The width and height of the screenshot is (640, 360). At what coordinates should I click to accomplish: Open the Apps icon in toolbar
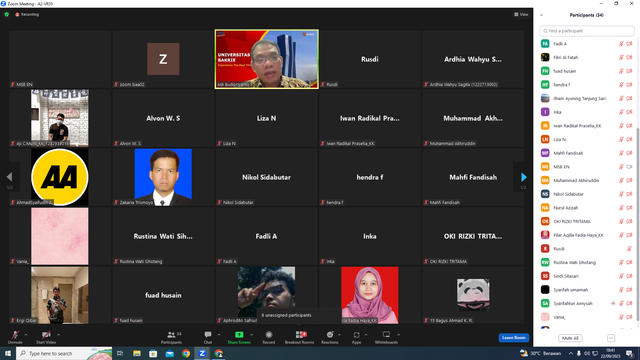coord(356,335)
